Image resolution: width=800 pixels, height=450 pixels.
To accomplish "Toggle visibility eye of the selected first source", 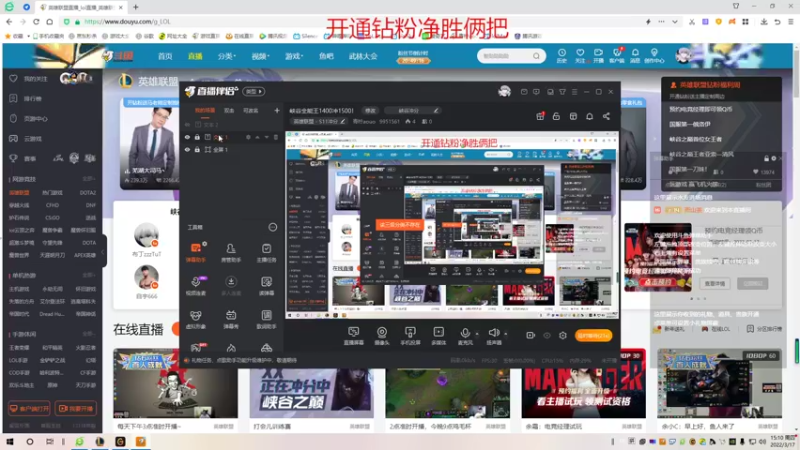I will [x=187, y=137].
